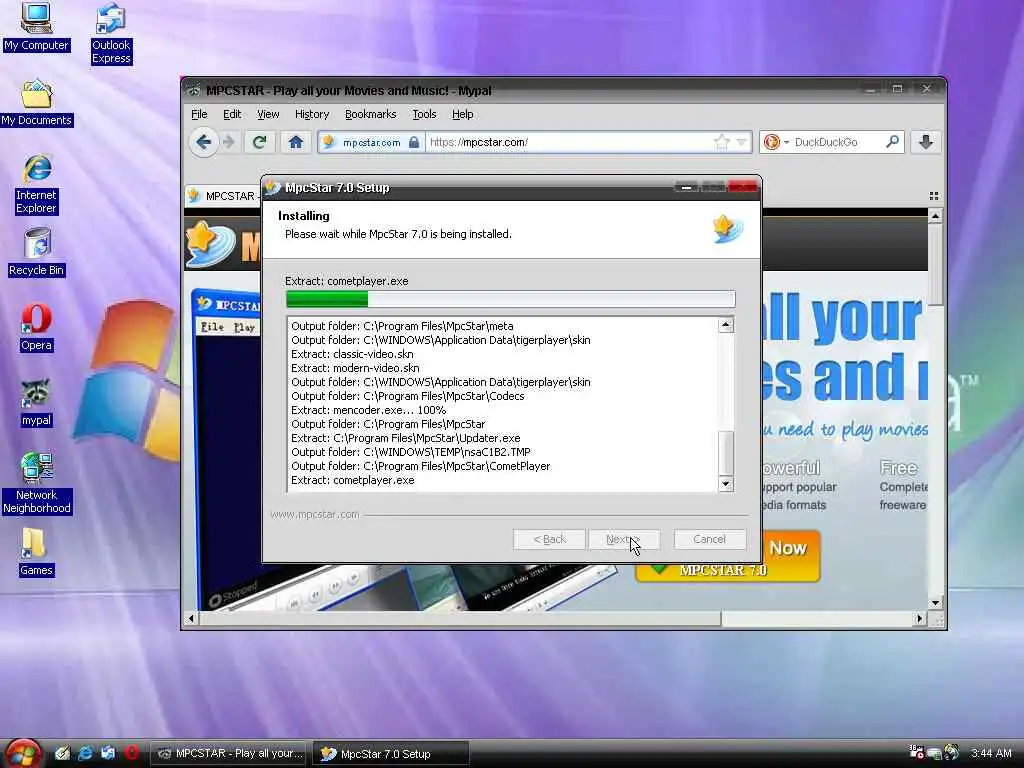Viewport: 1024px width, 768px height.
Task: Select the MPCSTAR browser tab
Action: [222, 196]
